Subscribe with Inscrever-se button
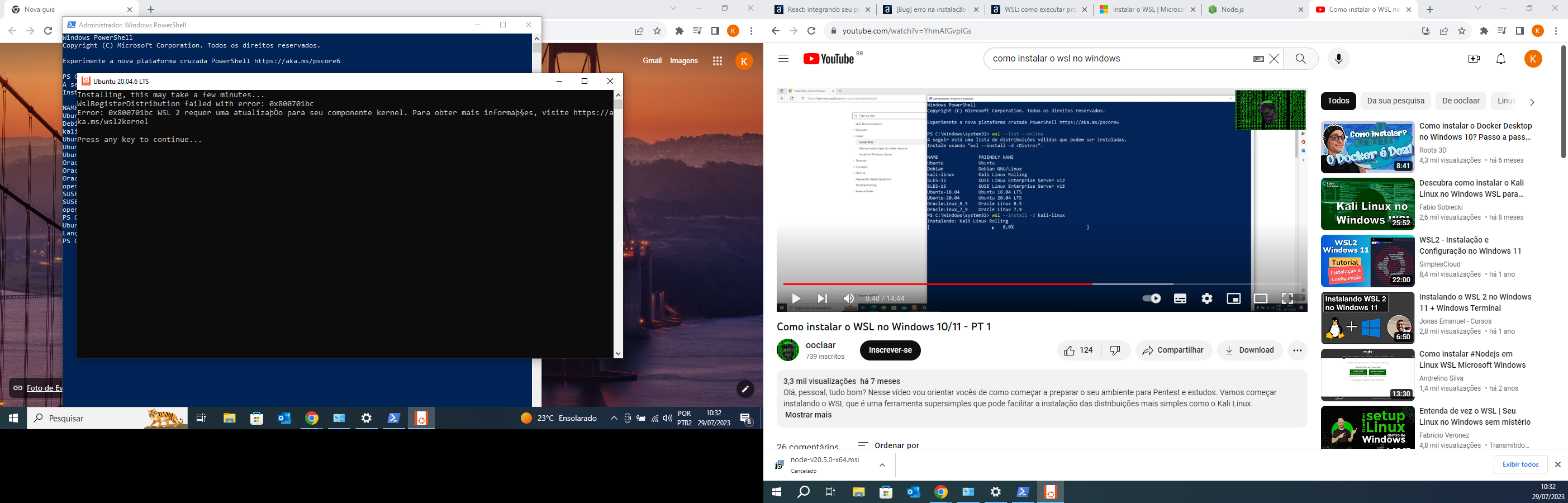The height and width of the screenshot is (503, 1568). point(890,350)
